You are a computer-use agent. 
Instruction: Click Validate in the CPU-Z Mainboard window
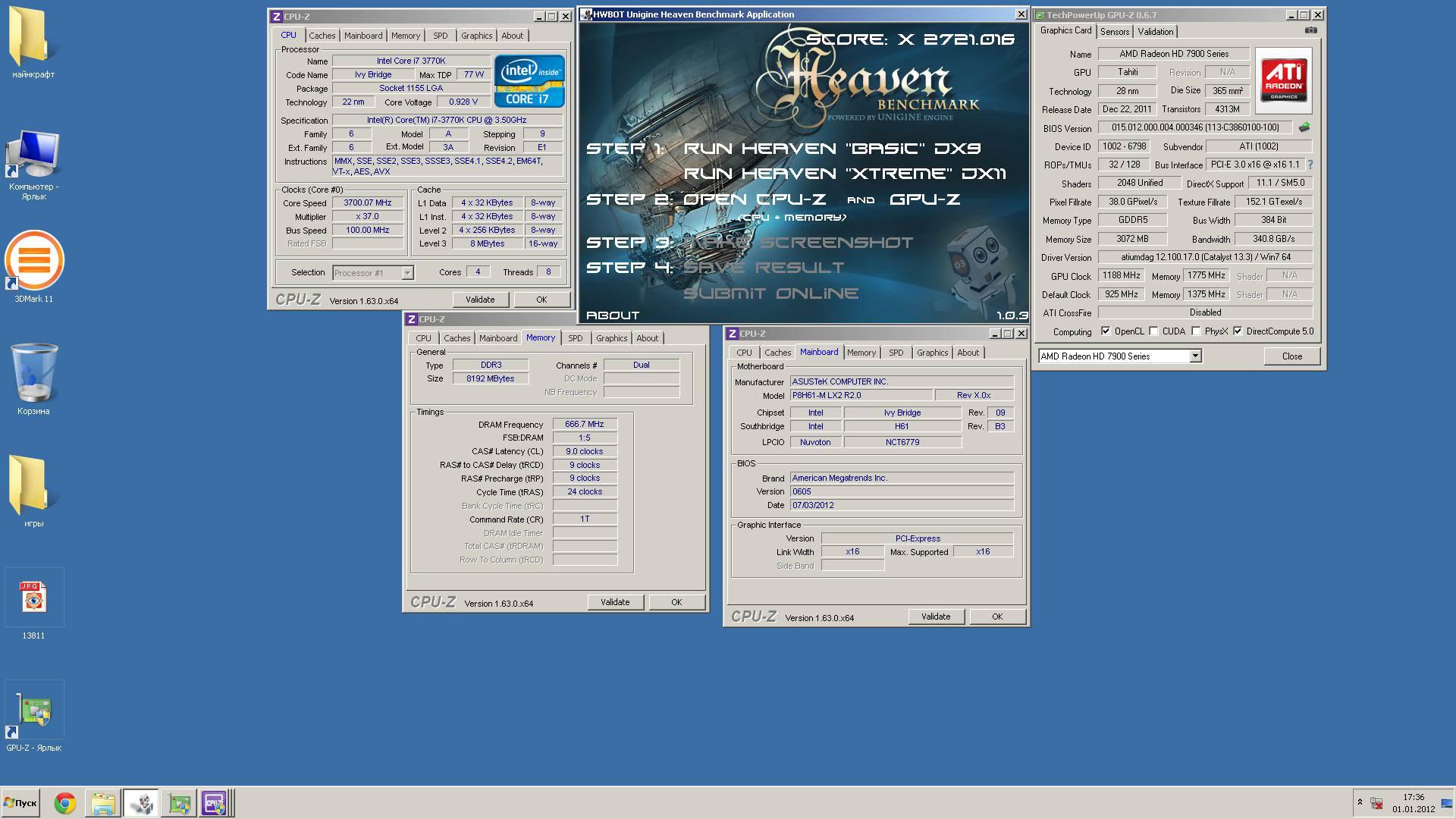pos(936,617)
